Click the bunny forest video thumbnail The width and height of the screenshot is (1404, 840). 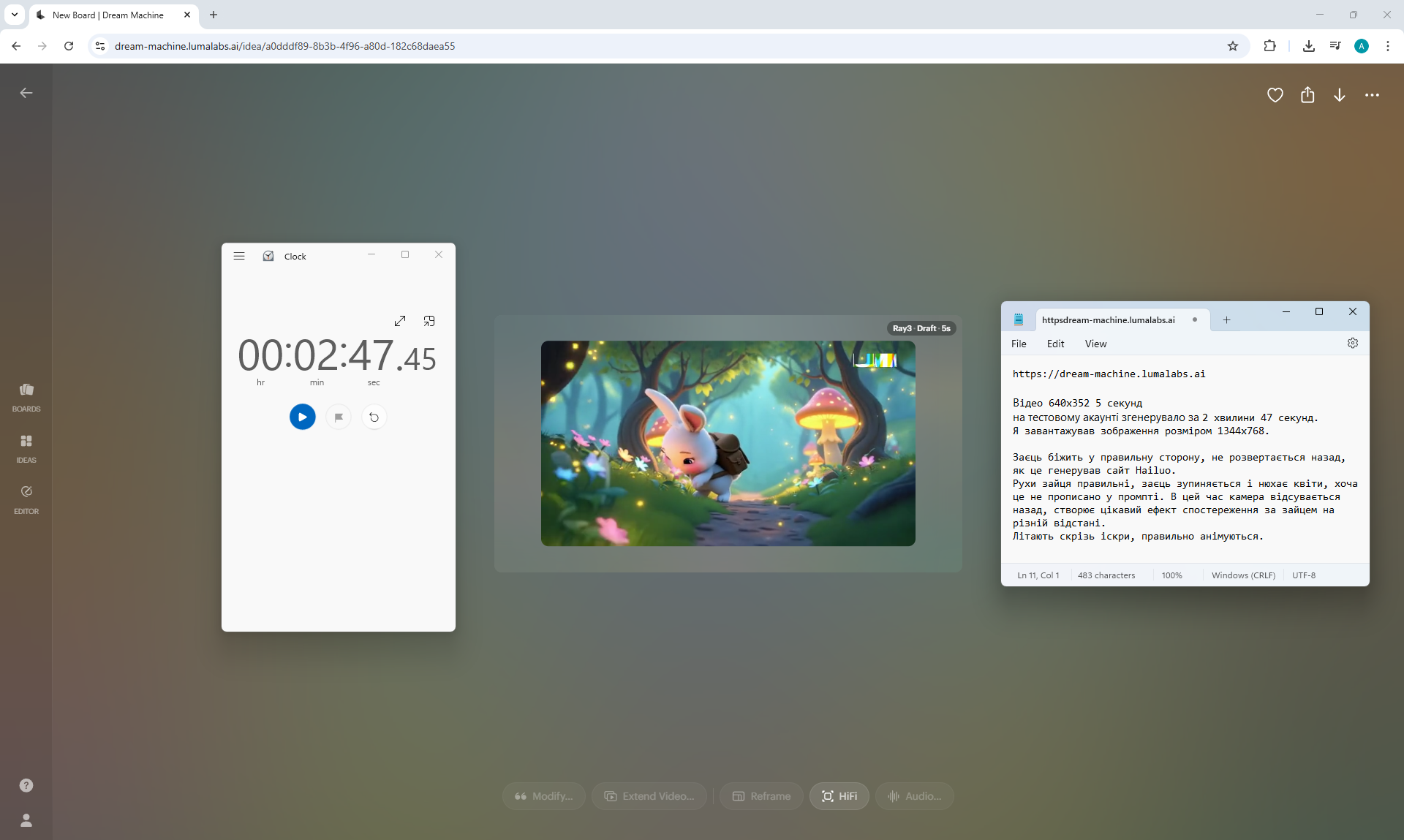click(728, 443)
